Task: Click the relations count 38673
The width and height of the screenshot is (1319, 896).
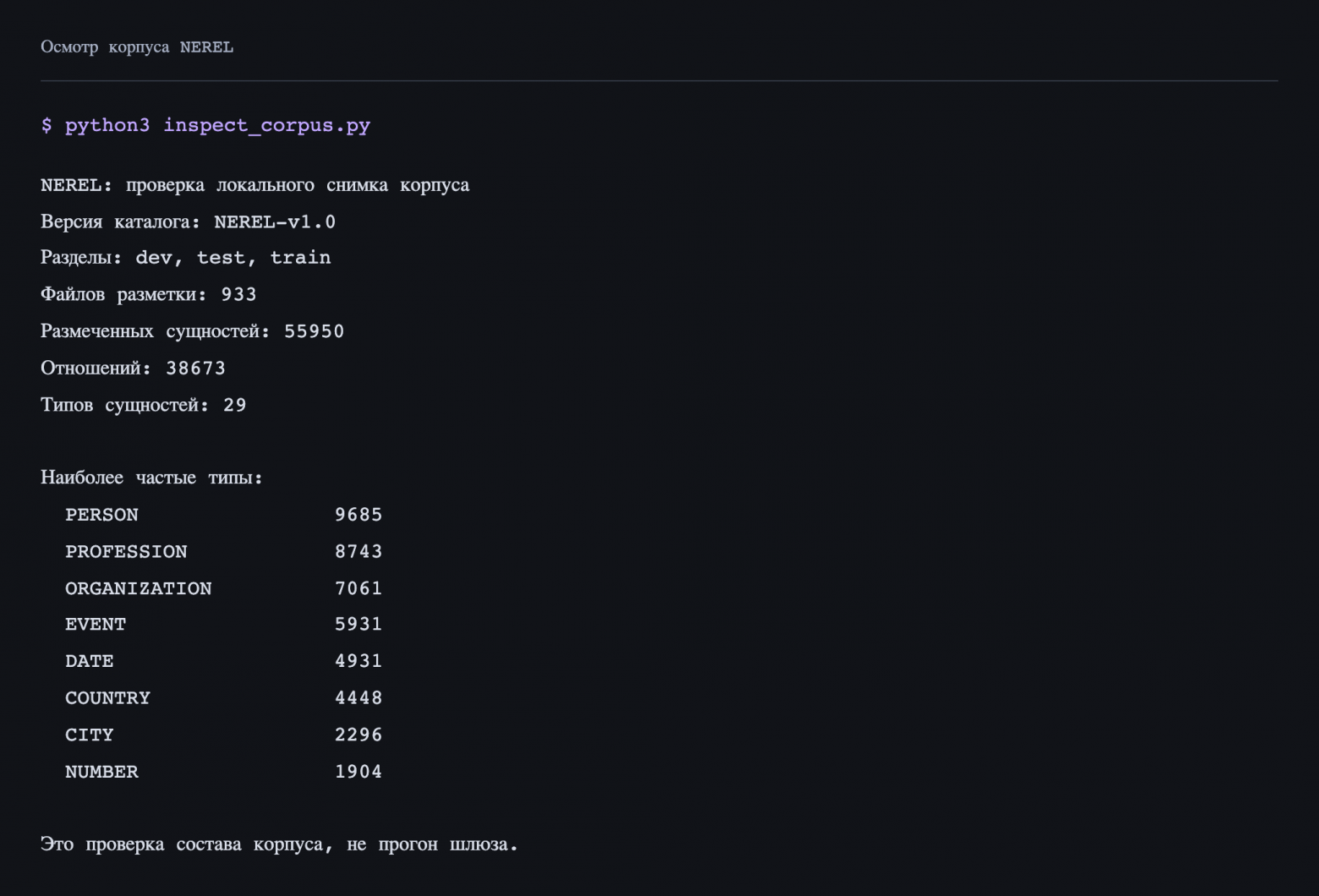Action: pyautogui.click(x=195, y=368)
